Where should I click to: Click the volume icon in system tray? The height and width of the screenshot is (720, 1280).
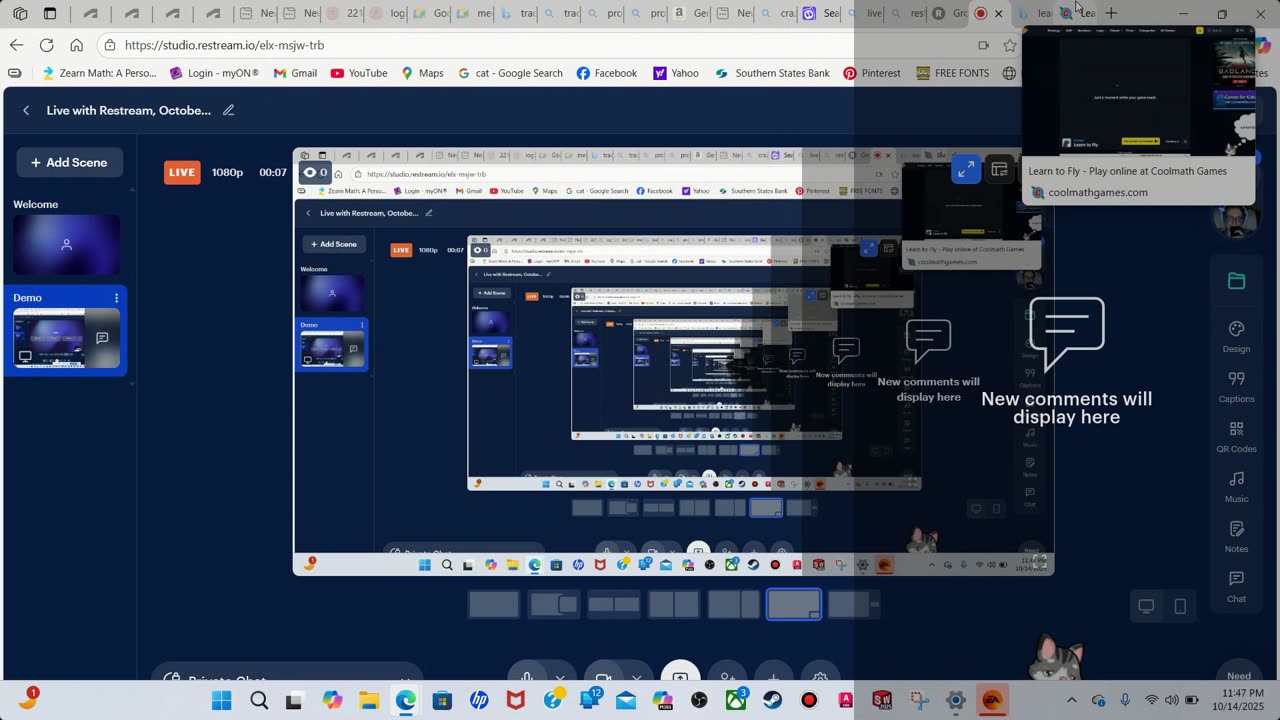(x=1170, y=700)
